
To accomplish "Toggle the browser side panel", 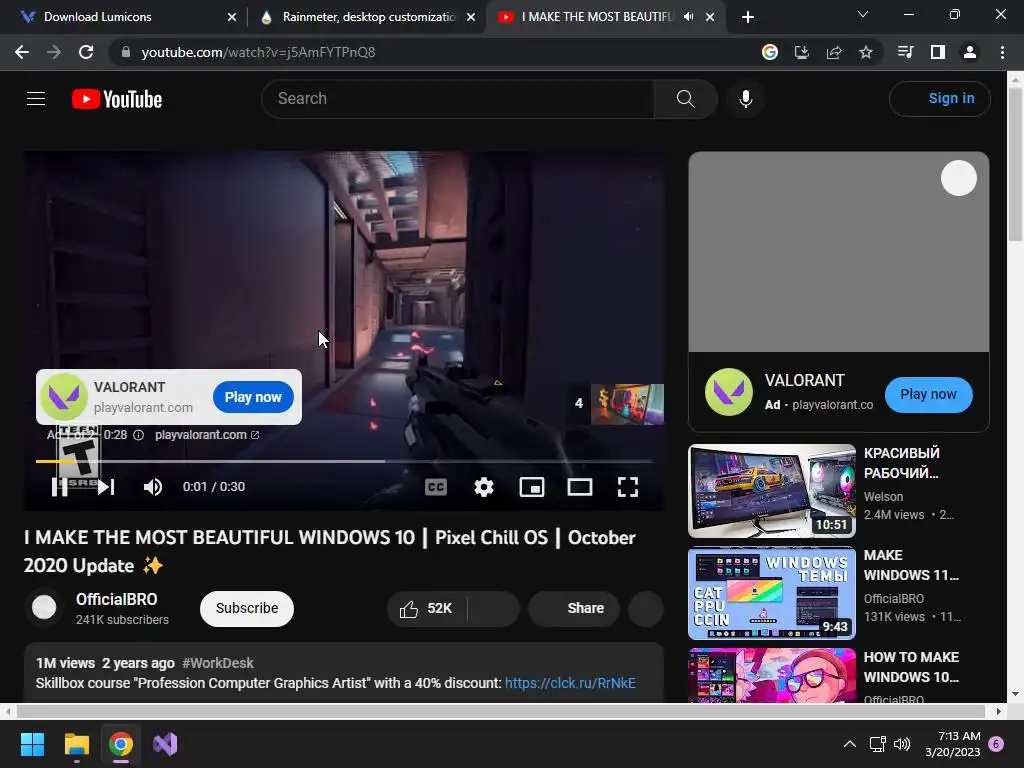I will pyautogui.click(x=938, y=52).
